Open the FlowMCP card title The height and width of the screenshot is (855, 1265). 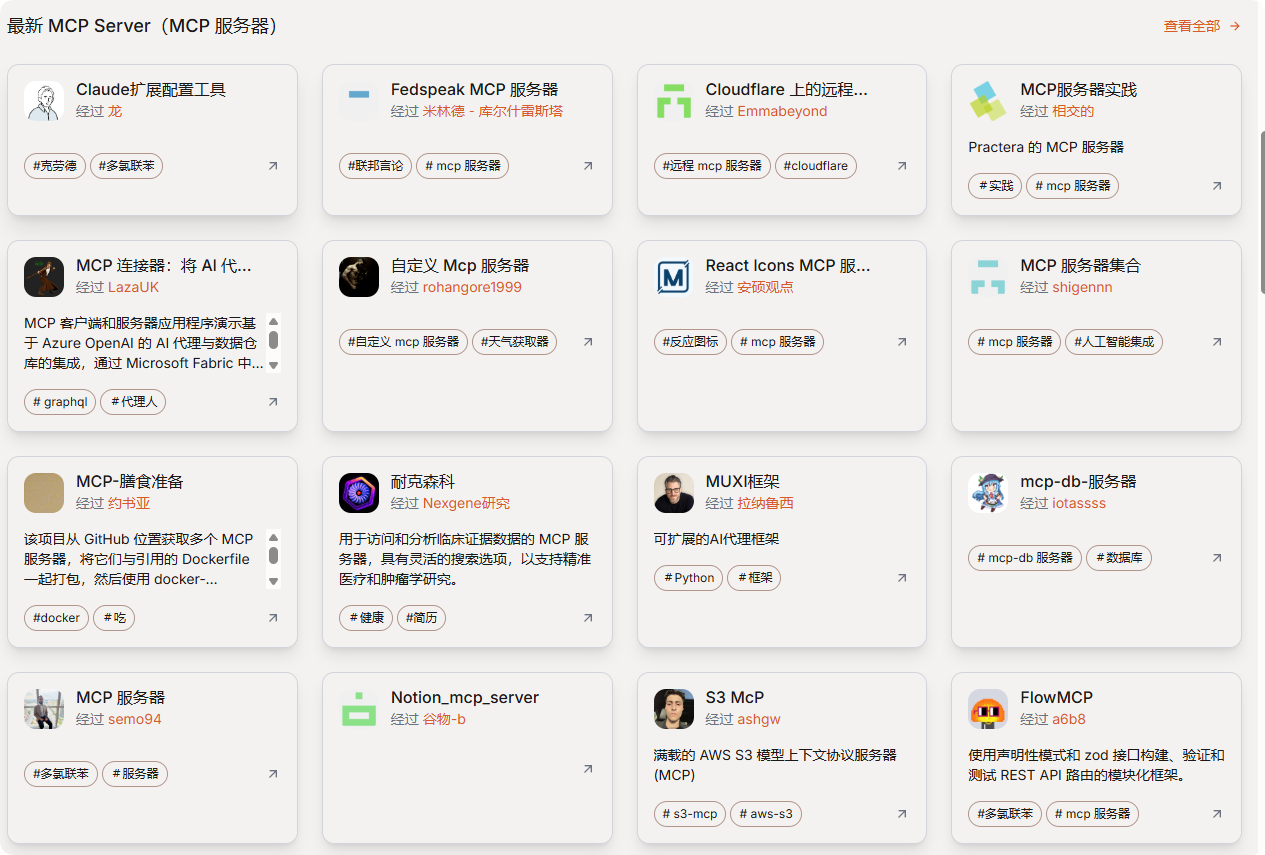click(1056, 698)
